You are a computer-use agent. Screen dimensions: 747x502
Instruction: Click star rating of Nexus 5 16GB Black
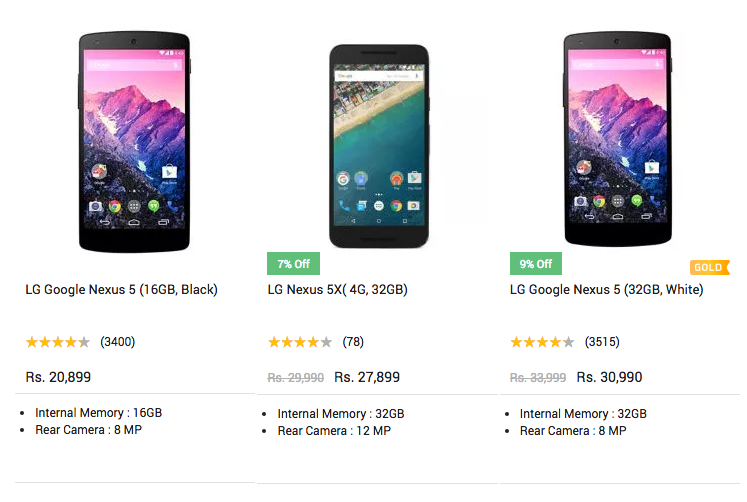58,342
